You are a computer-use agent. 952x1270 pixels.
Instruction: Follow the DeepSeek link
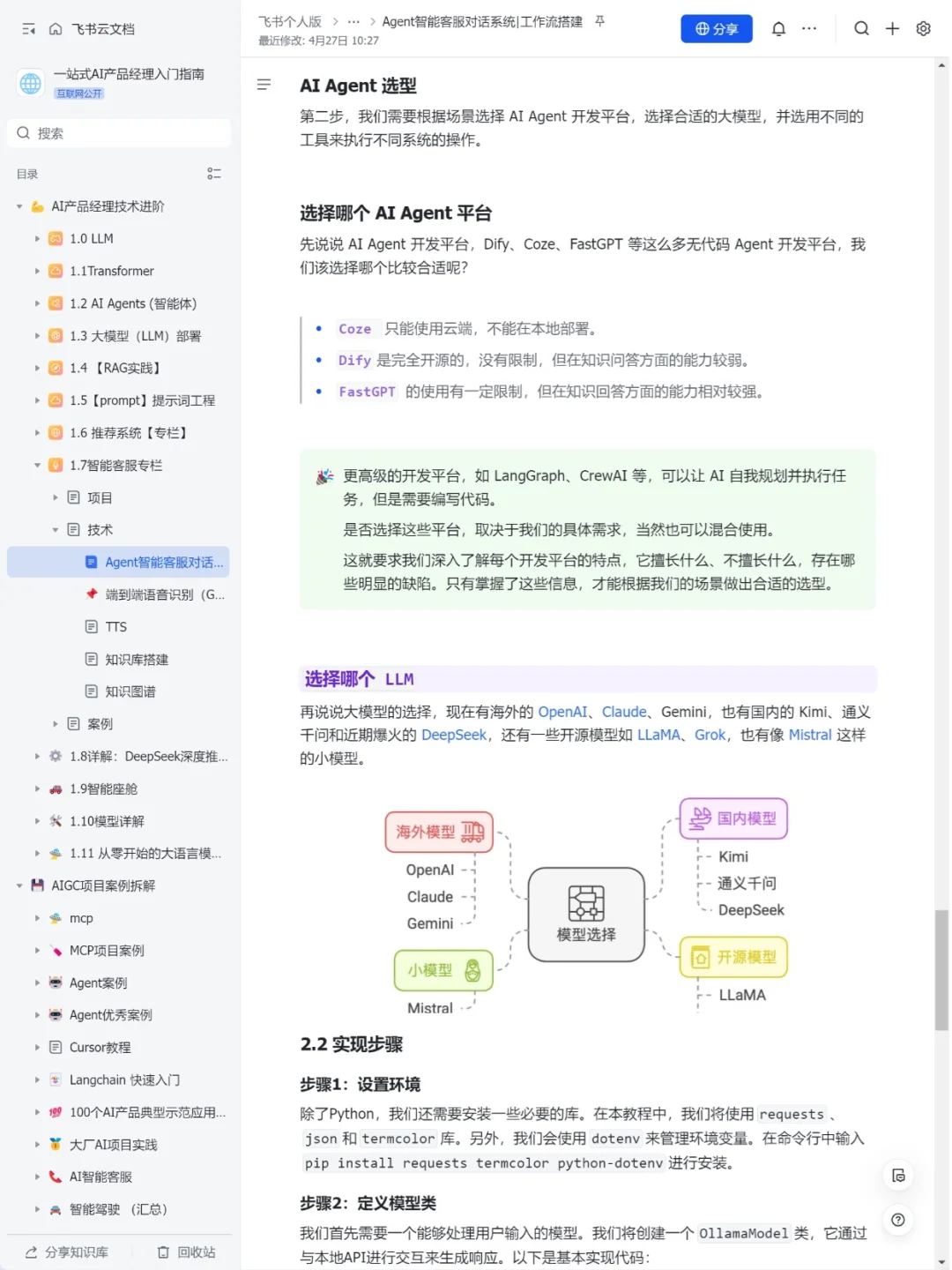coord(454,735)
